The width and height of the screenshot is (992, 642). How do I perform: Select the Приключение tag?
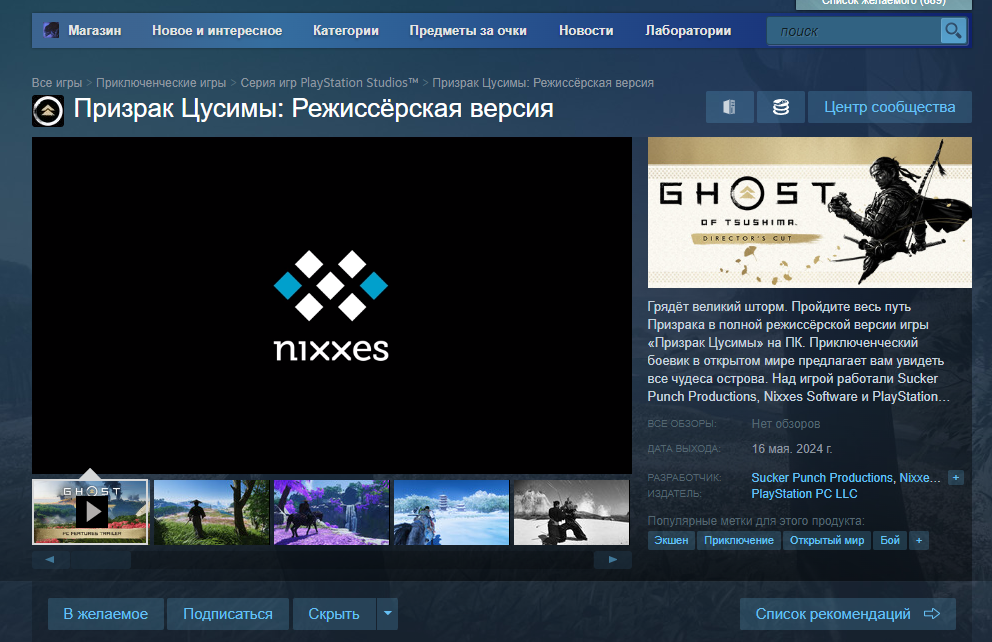point(739,540)
